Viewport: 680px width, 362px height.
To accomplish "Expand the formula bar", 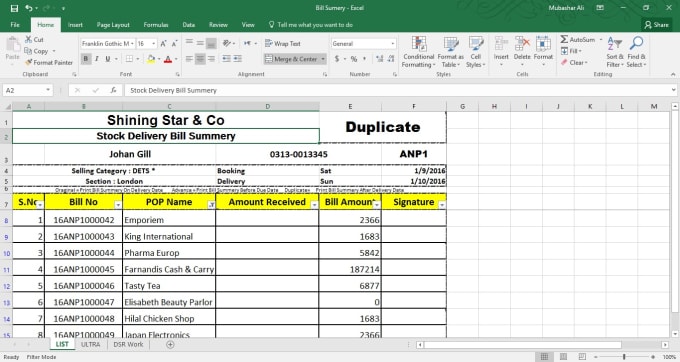I will coord(673,90).
